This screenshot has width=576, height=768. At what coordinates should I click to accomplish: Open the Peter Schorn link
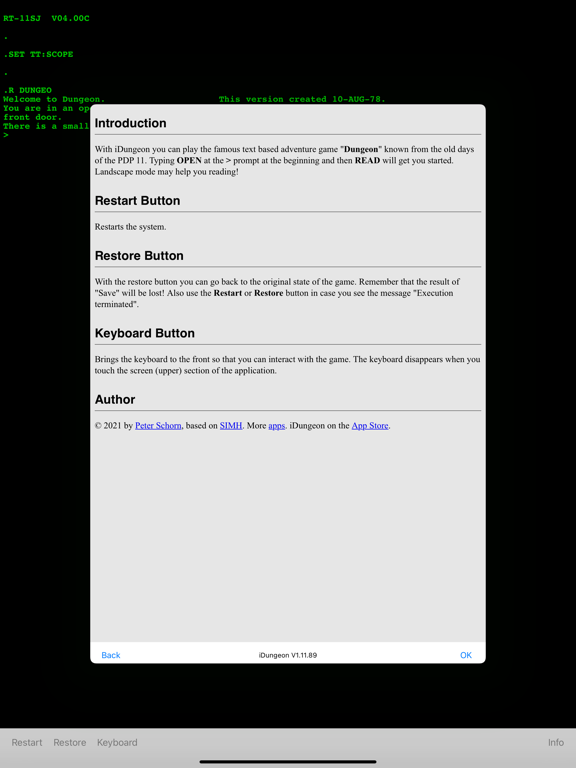click(158, 425)
